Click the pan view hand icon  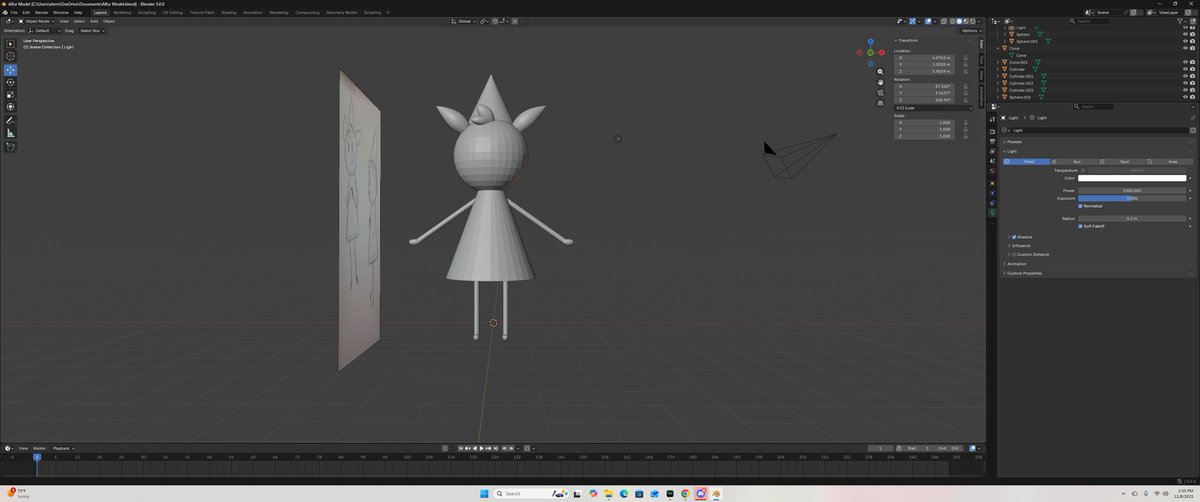click(x=880, y=82)
